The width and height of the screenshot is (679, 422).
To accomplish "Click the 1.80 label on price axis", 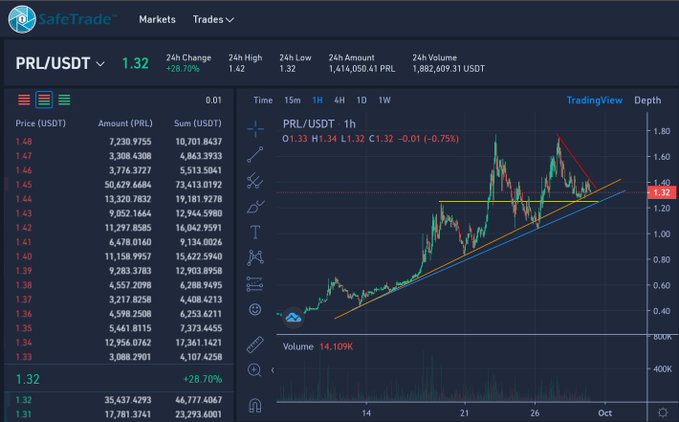I will pyautogui.click(x=662, y=131).
